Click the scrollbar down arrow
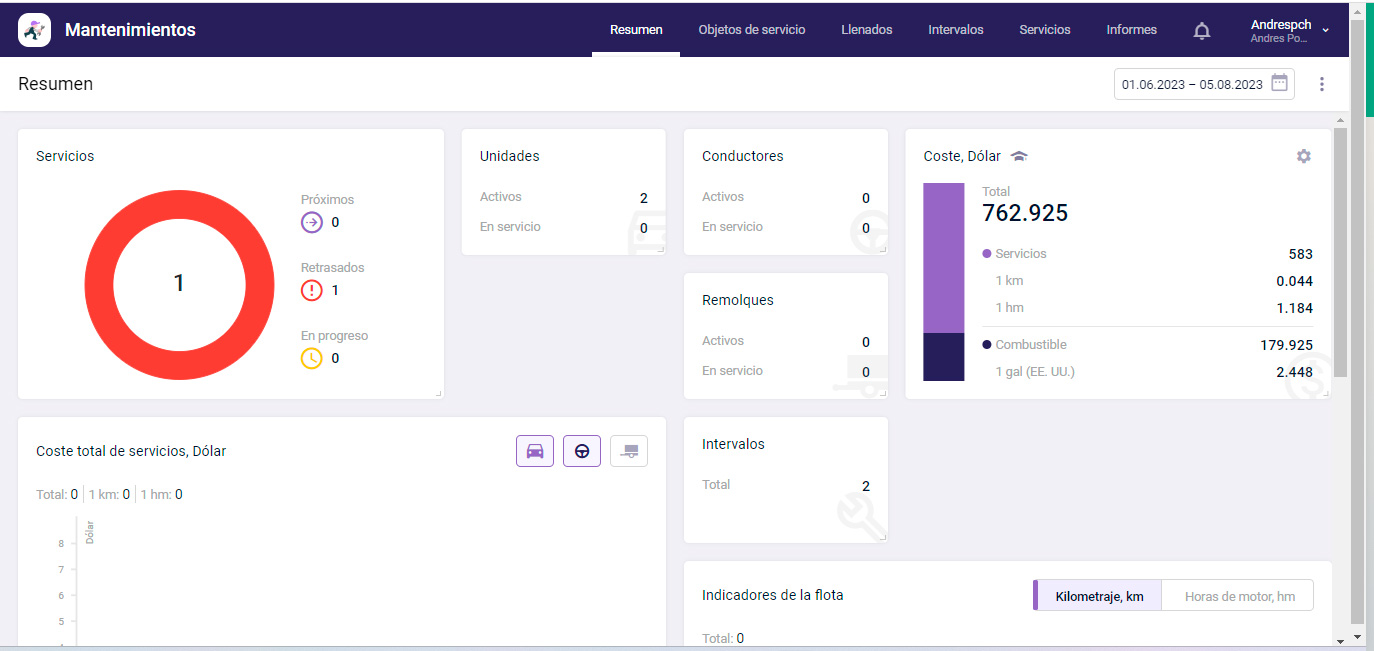Image resolution: width=1374 pixels, height=651 pixels. point(1357,637)
